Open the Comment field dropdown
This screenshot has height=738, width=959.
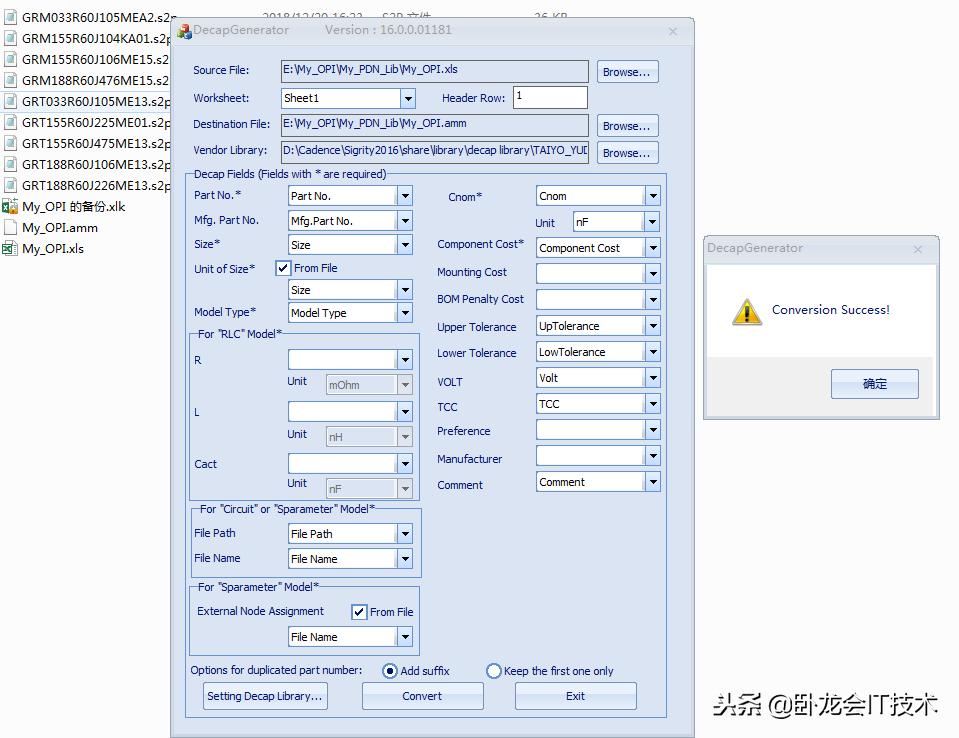click(x=653, y=482)
